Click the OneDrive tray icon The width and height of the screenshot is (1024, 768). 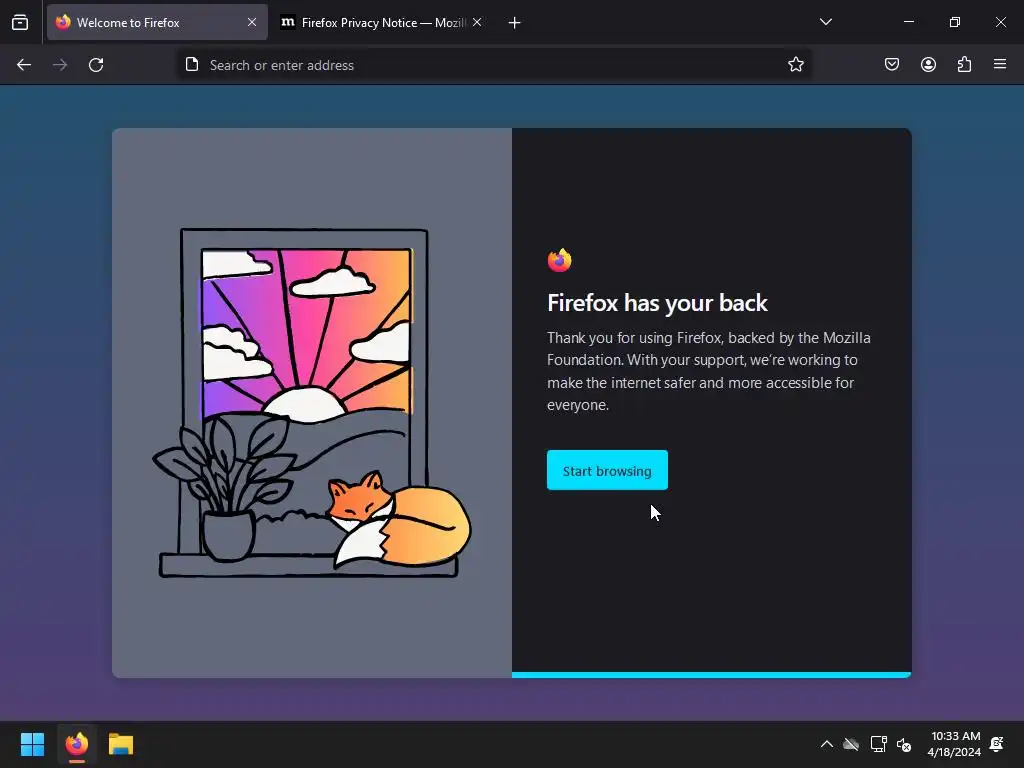point(851,744)
